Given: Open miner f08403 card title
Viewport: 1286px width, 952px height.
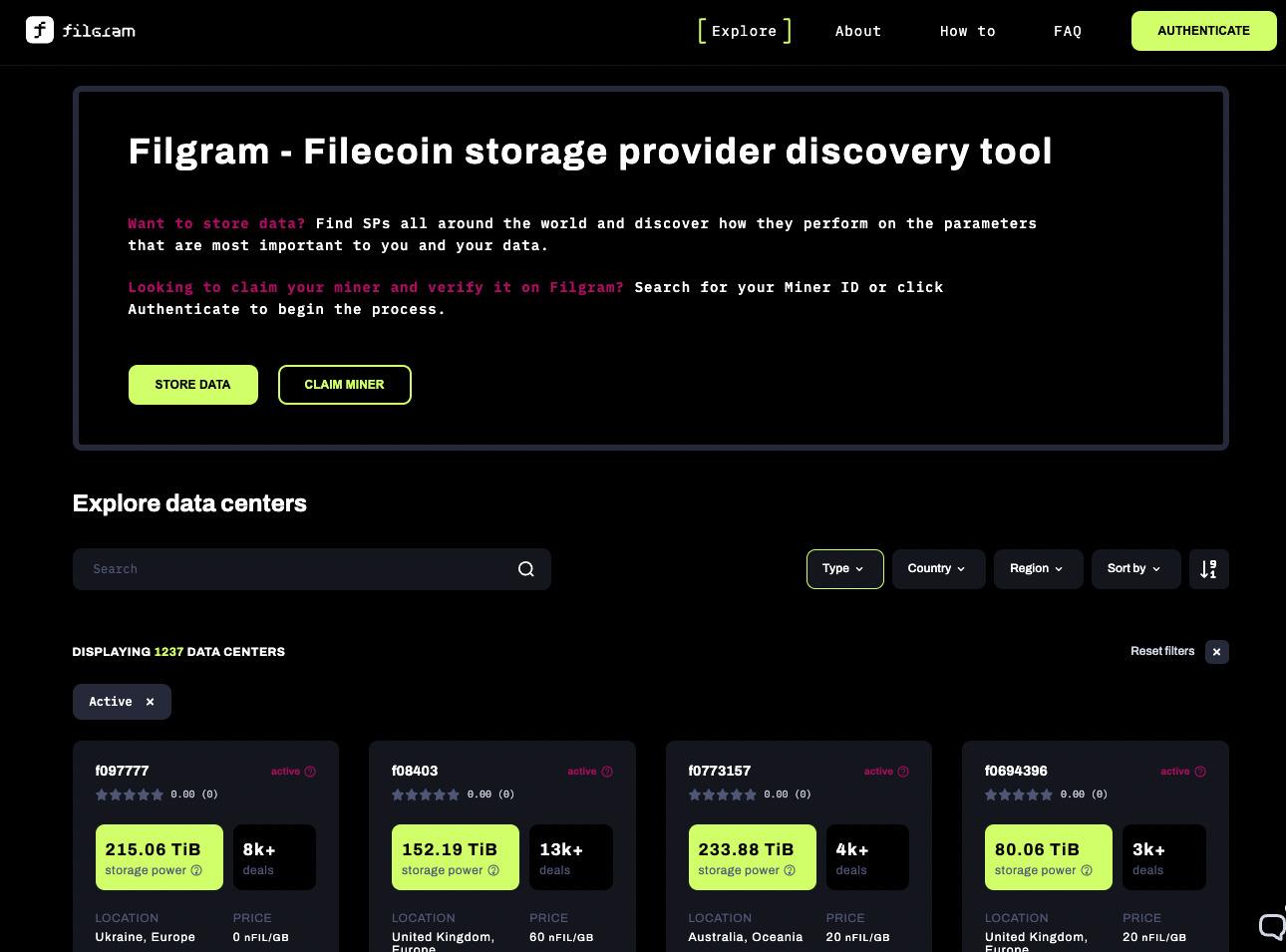Looking at the screenshot, I should tap(415, 771).
